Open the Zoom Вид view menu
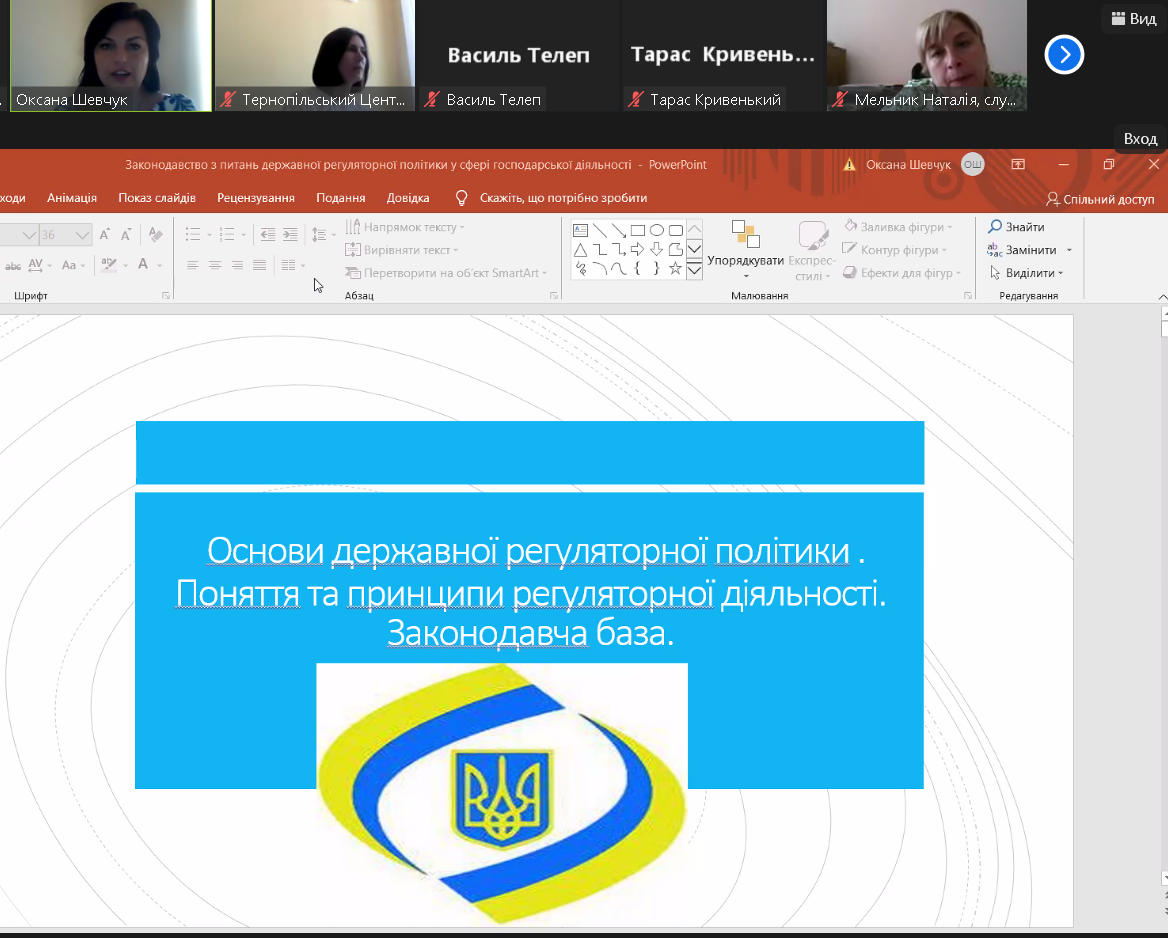Image resolution: width=1168 pixels, height=938 pixels. (x=1134, y=19)
